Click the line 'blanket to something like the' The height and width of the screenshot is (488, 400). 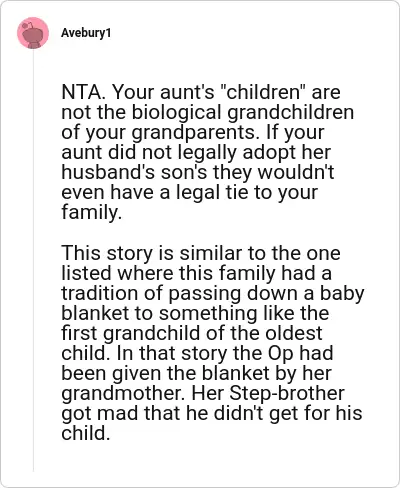click(195, 313)
